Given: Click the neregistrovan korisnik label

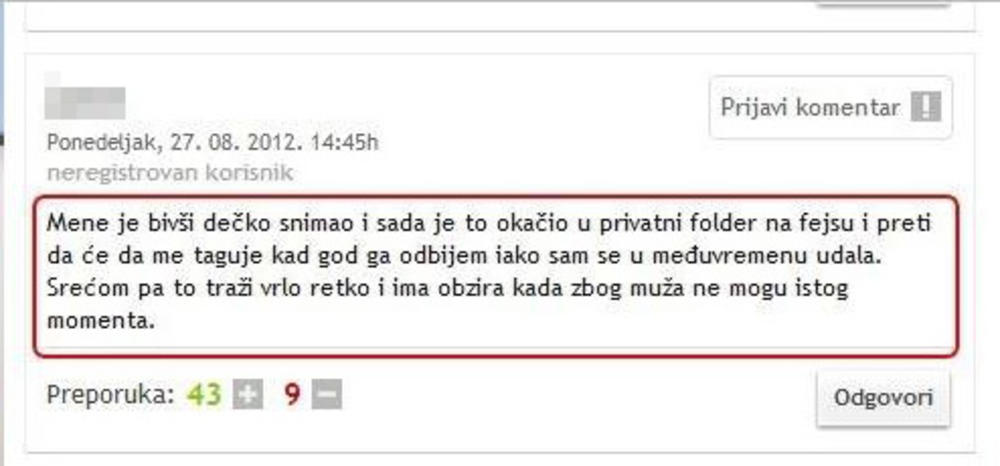Looking at the screenshot, I should click(x=170, y=173).
